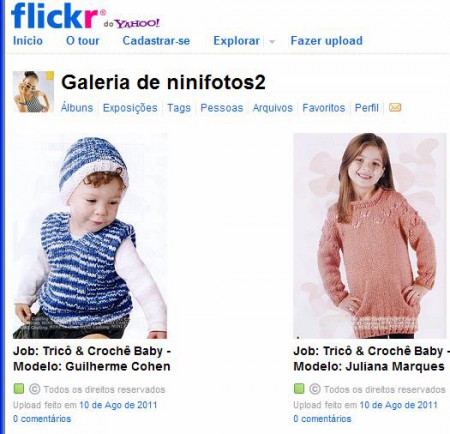The height and width of the screenshot is (434, 450).
Task: Click the Yahoo! logo
Action: coord(137,23)
